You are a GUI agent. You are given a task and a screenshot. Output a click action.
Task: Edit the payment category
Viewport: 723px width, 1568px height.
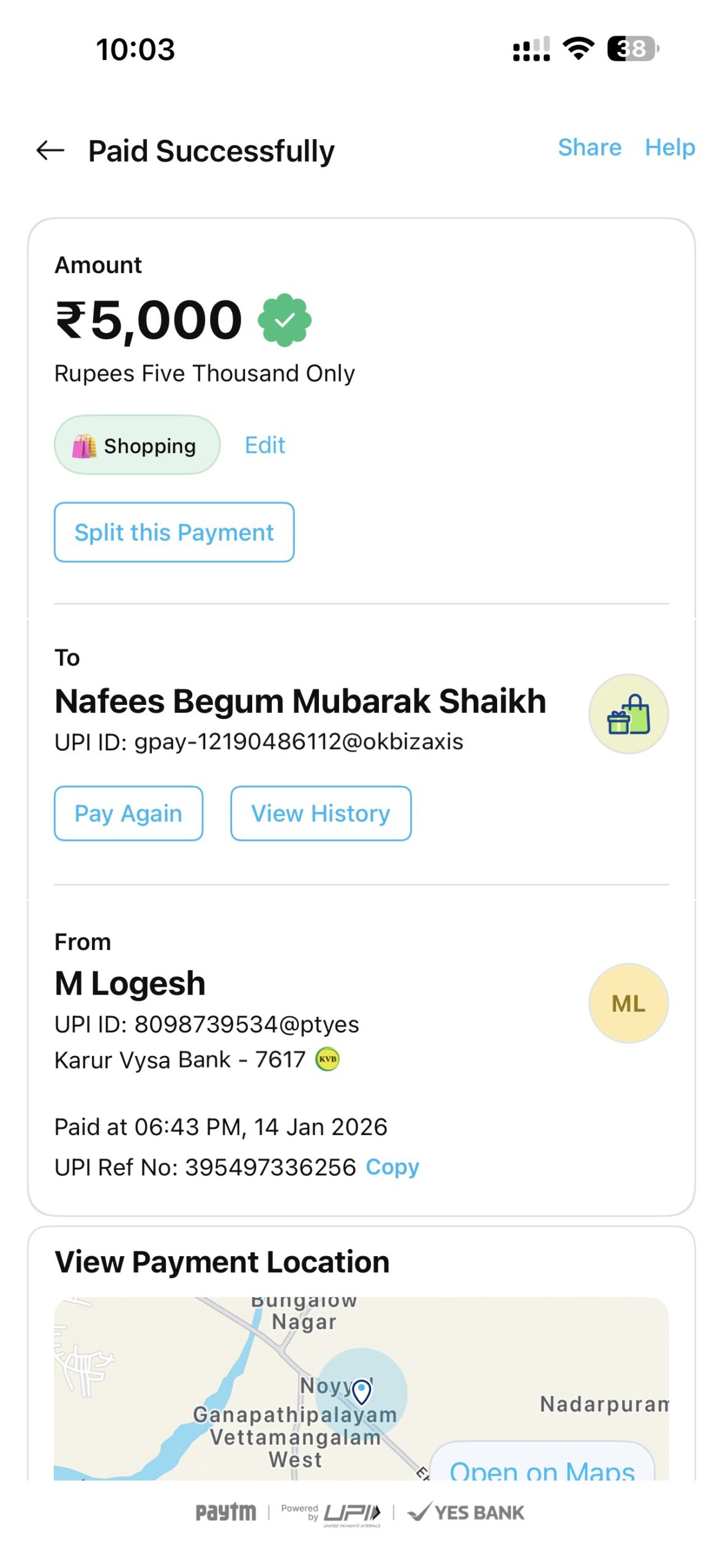[264, 445]
